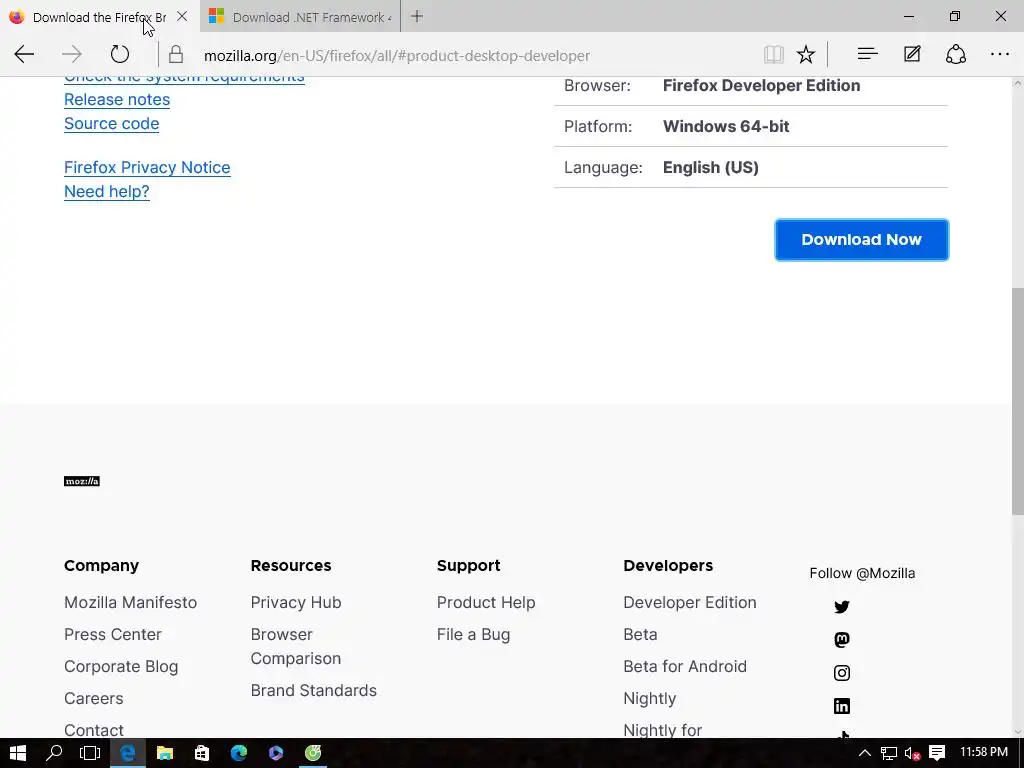
Task: Close the Download the Firefox tab
Action: pyautogui.click(x=182, y=16)
